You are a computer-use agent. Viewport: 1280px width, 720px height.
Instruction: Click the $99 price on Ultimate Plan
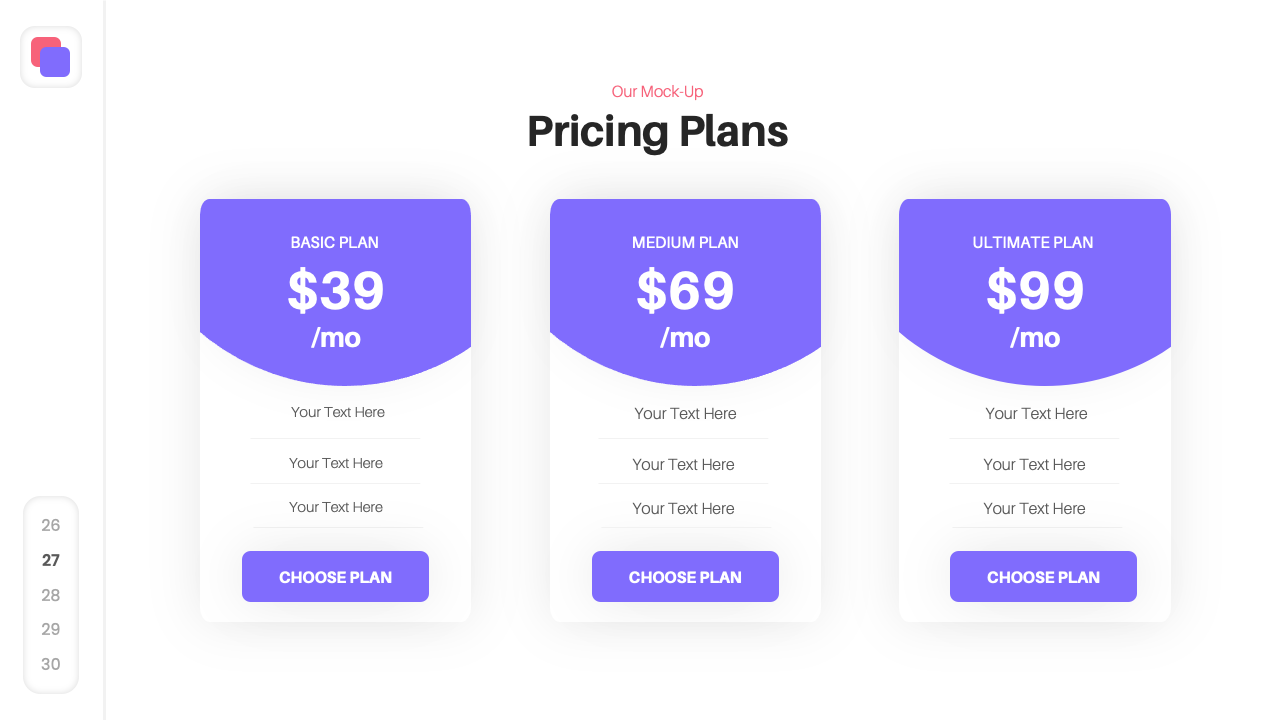tap(1035, 291)
